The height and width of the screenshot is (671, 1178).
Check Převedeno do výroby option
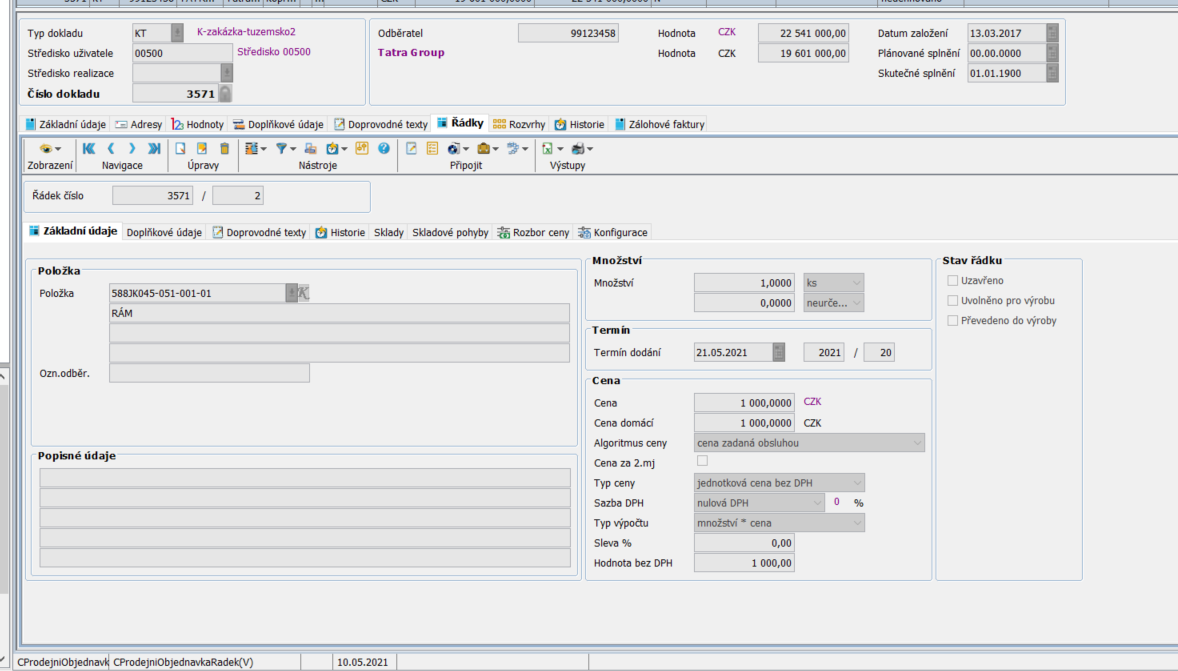coord(953,321)
